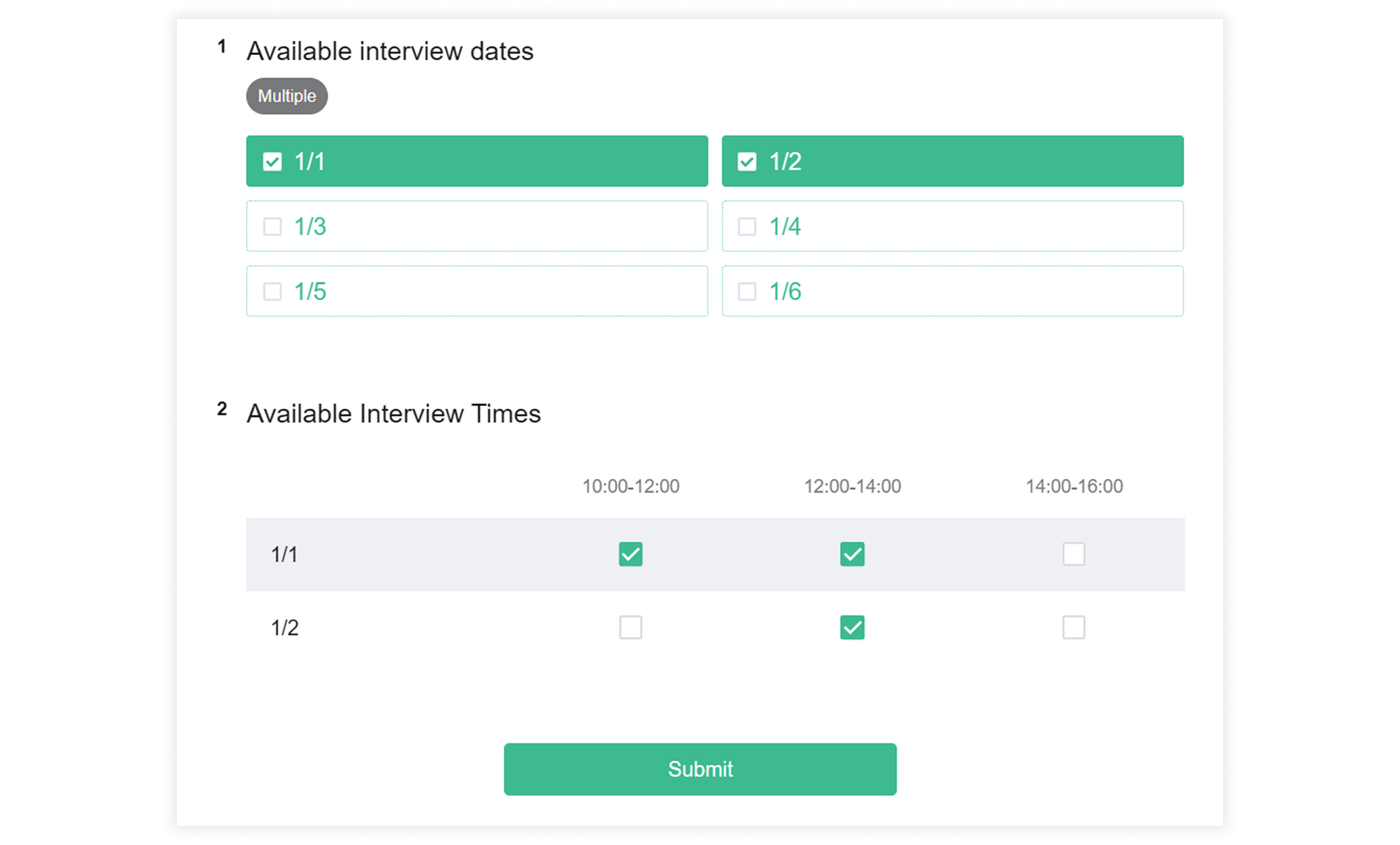Uncheck 12:00-14:00 for date 1/2
1400x845 pixels.
852,627
